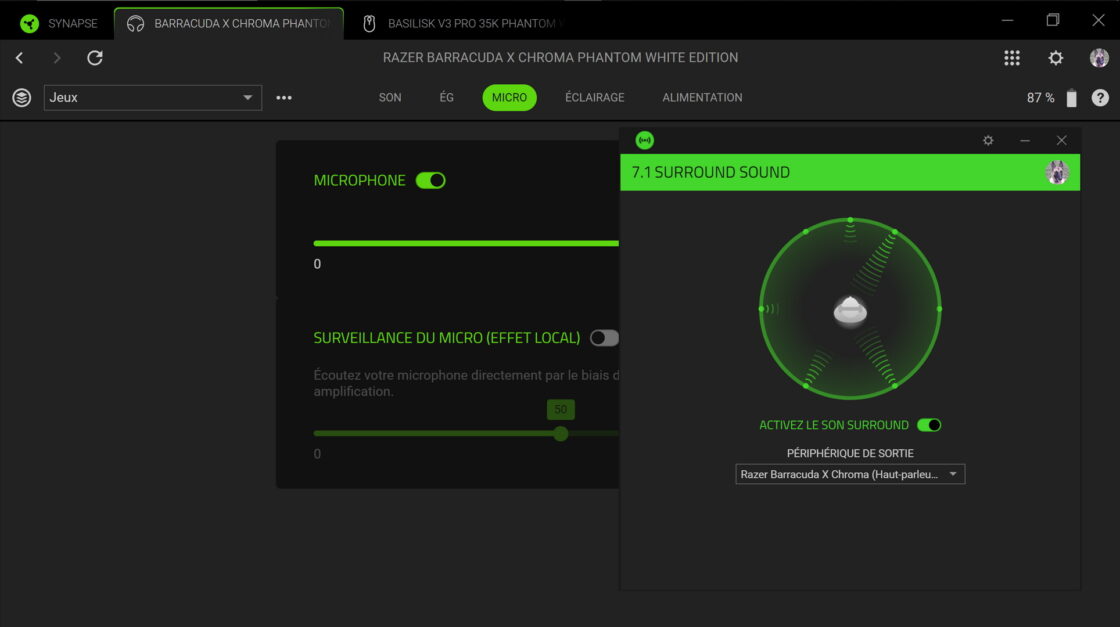Turn off the Microphone toggle

pyautogui.click(x=430, y=180)
